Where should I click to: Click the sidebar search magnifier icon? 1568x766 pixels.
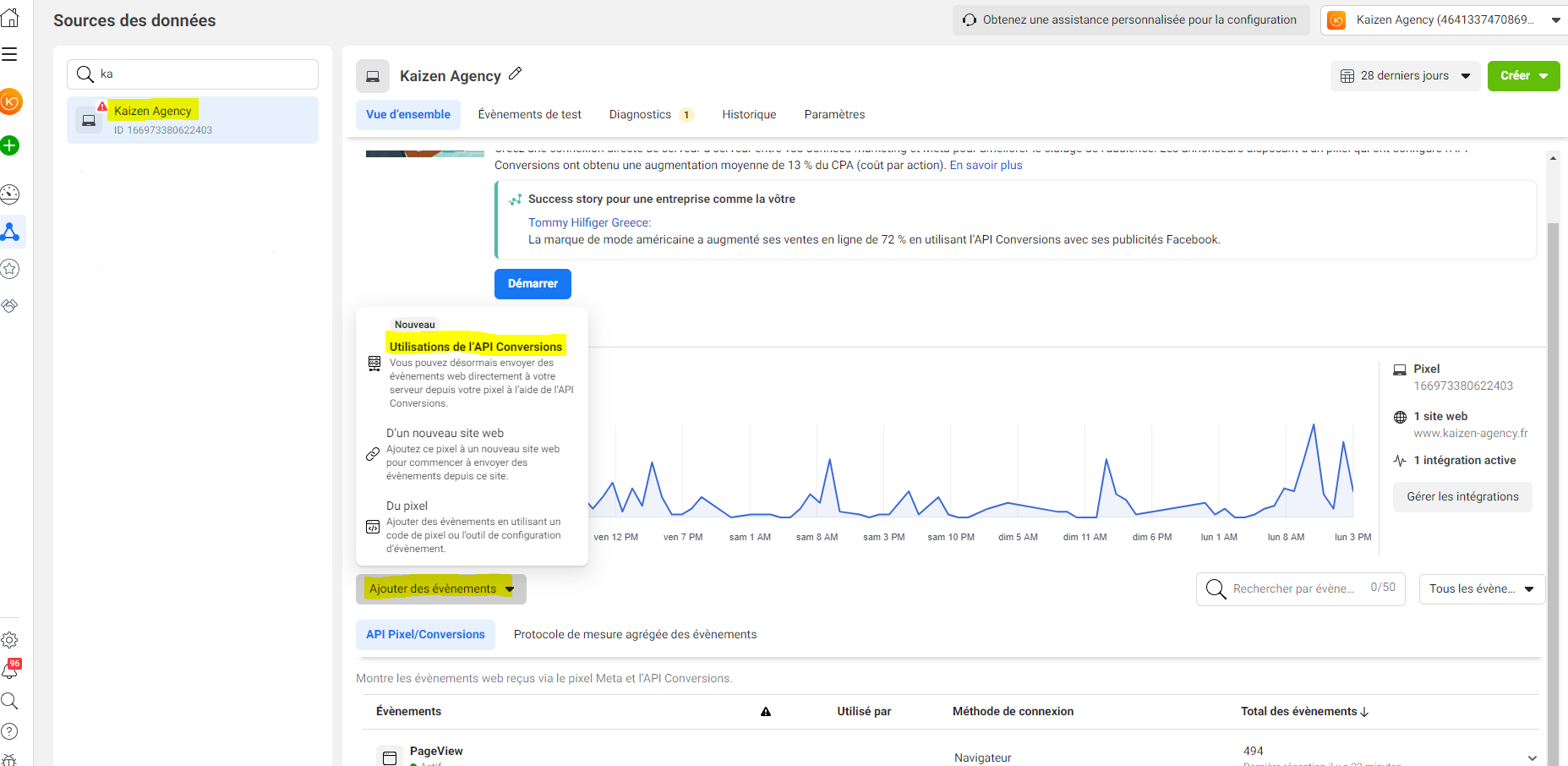(x=9, y=701)
